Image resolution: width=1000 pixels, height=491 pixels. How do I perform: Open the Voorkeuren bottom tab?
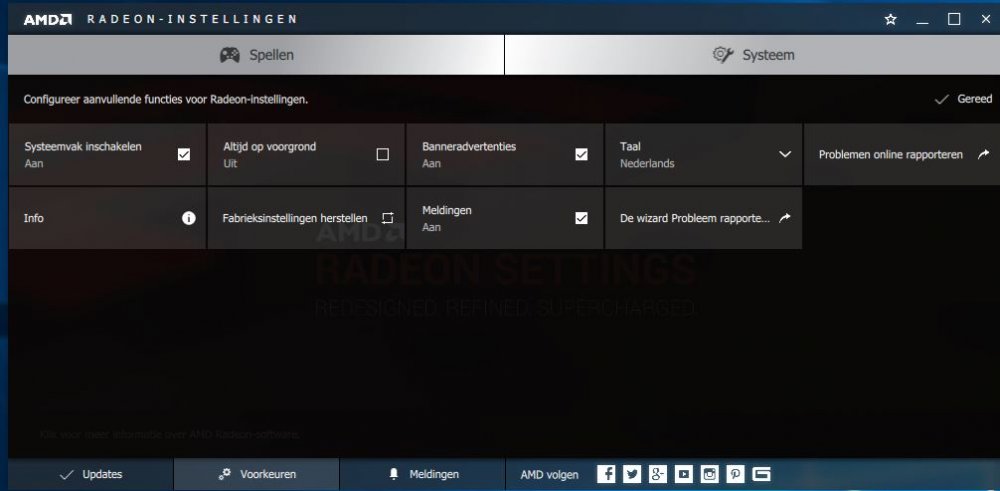pos(256,474)
